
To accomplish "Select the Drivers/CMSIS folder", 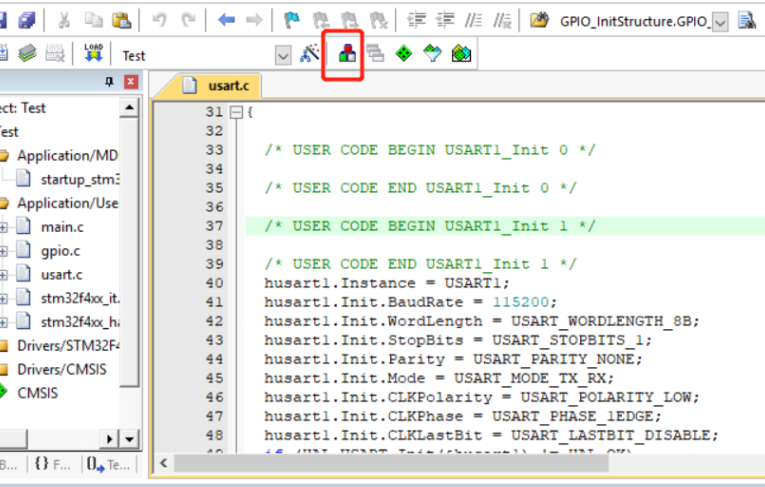I will pos(61,369).
